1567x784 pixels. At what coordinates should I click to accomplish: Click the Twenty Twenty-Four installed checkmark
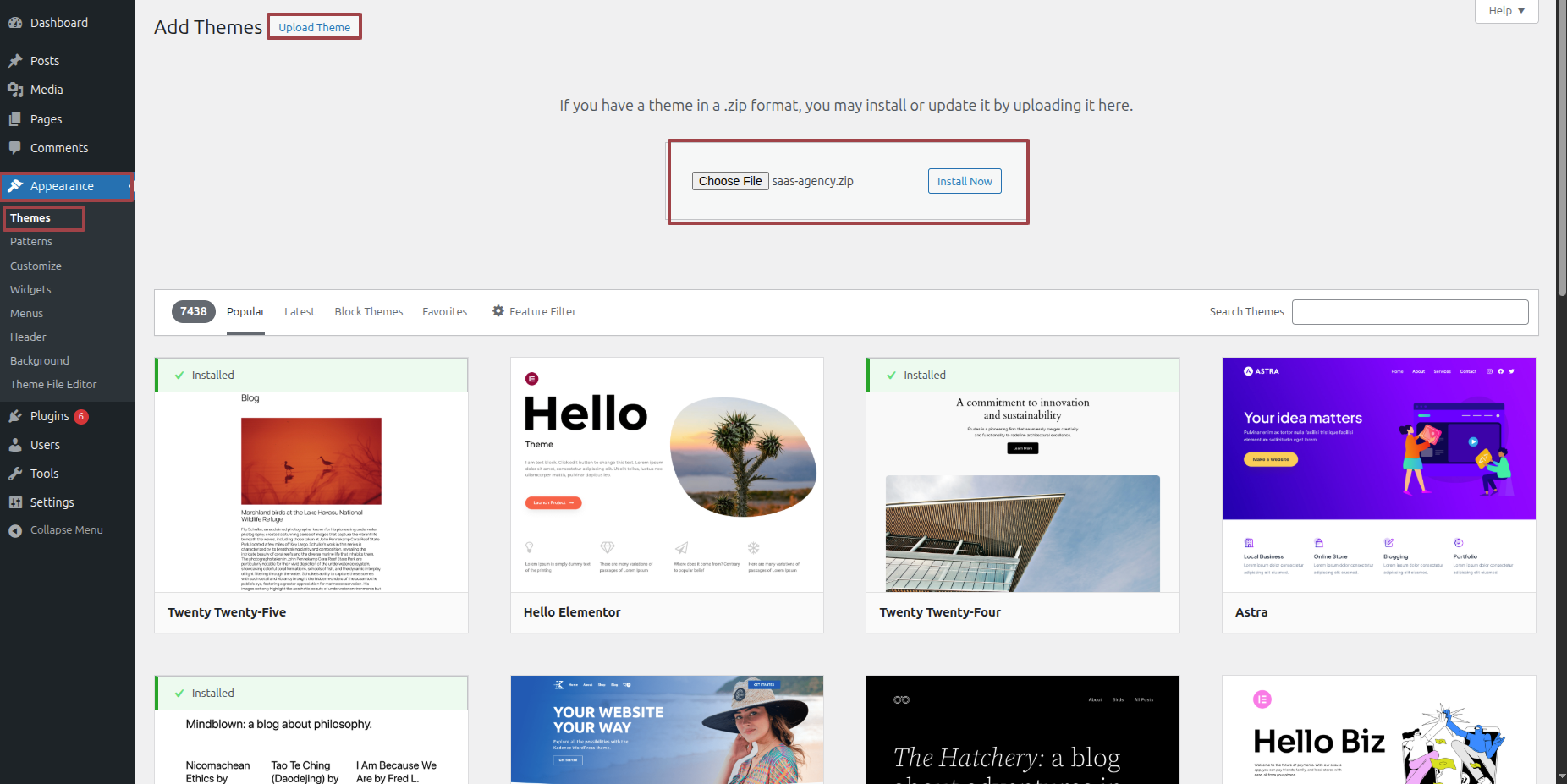(x=891, y=375)
